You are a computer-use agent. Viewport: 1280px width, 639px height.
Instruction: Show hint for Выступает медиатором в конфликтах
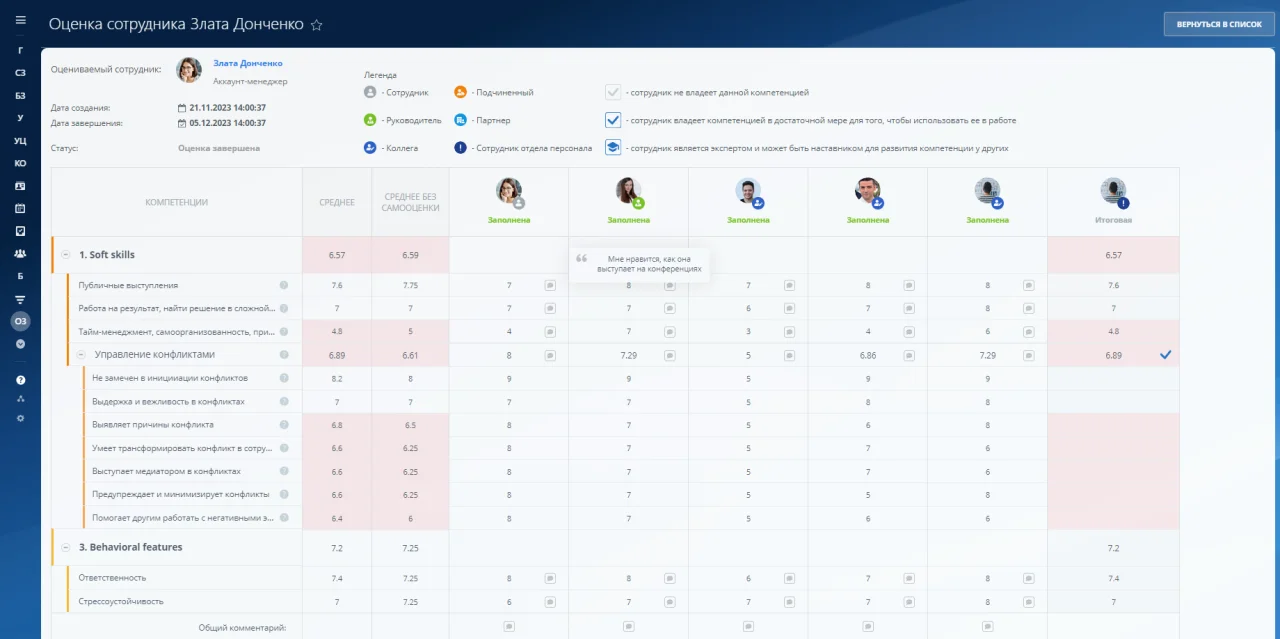(284, 471)
